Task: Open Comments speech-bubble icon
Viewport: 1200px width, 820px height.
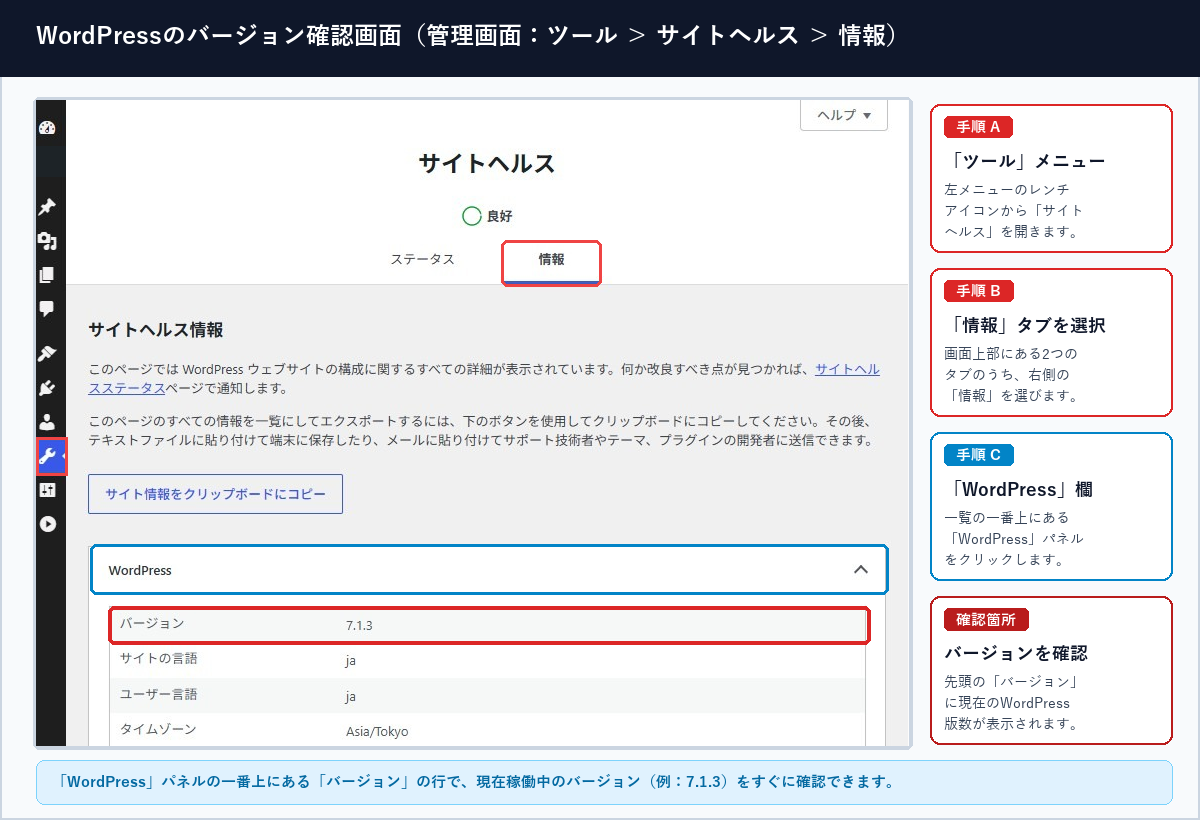Action: tap(47, 309)
